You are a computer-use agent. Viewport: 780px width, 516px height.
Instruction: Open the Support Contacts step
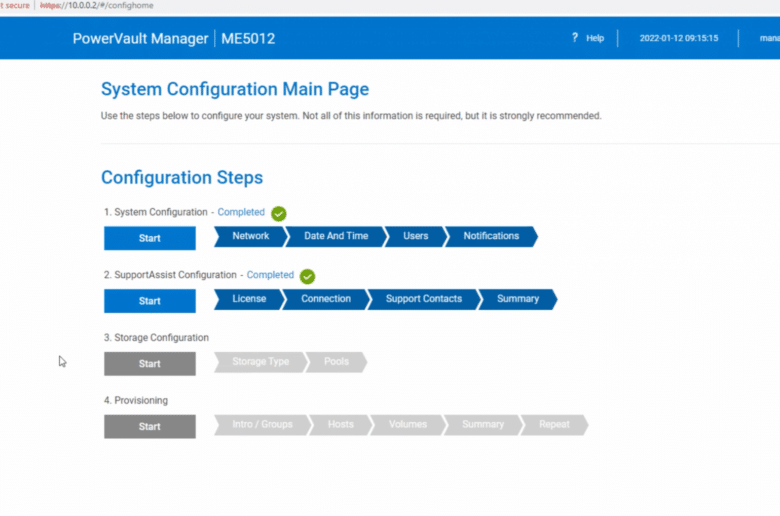pos(424,299)
